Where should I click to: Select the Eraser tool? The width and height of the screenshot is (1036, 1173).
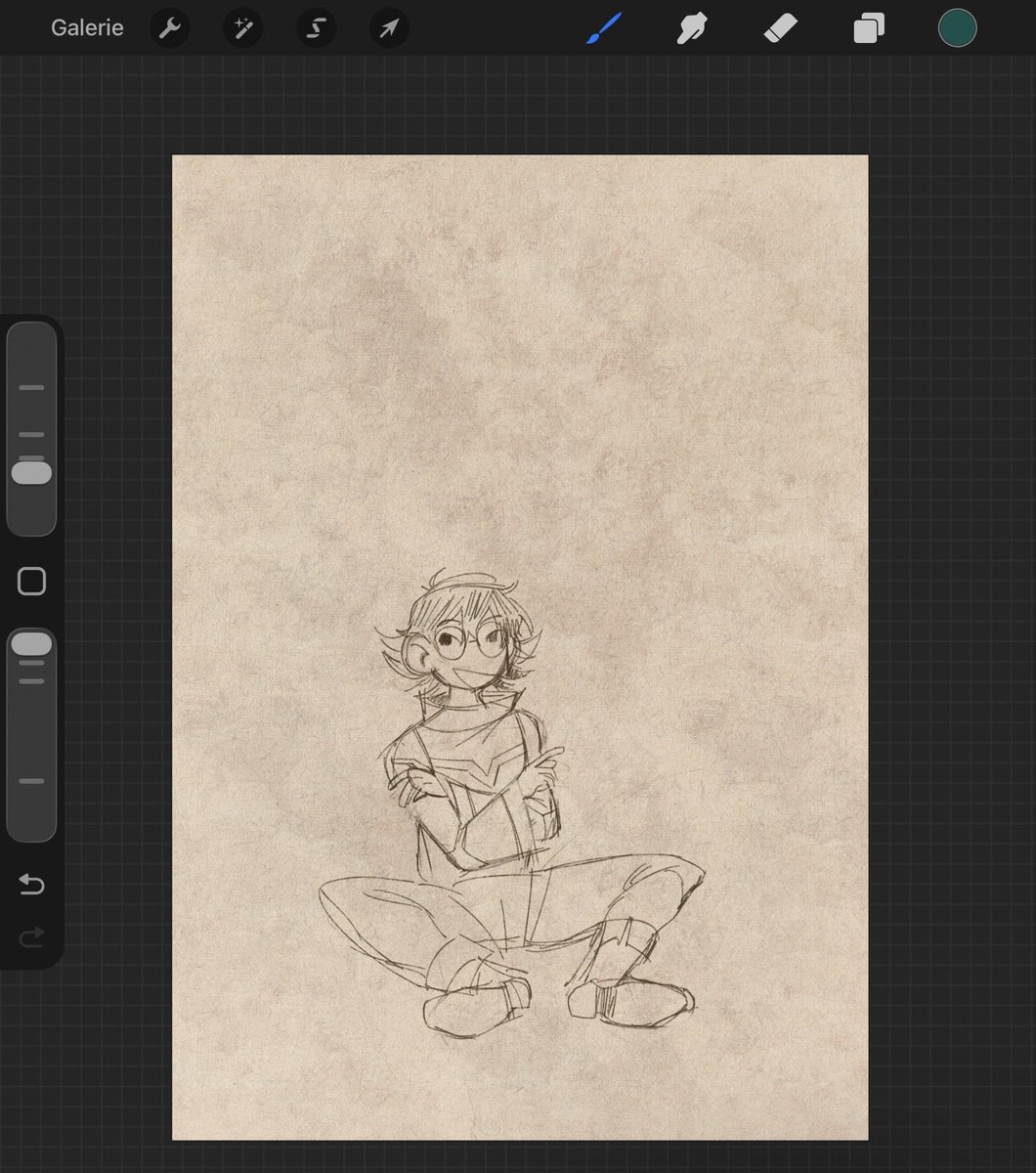coord(780,28)
